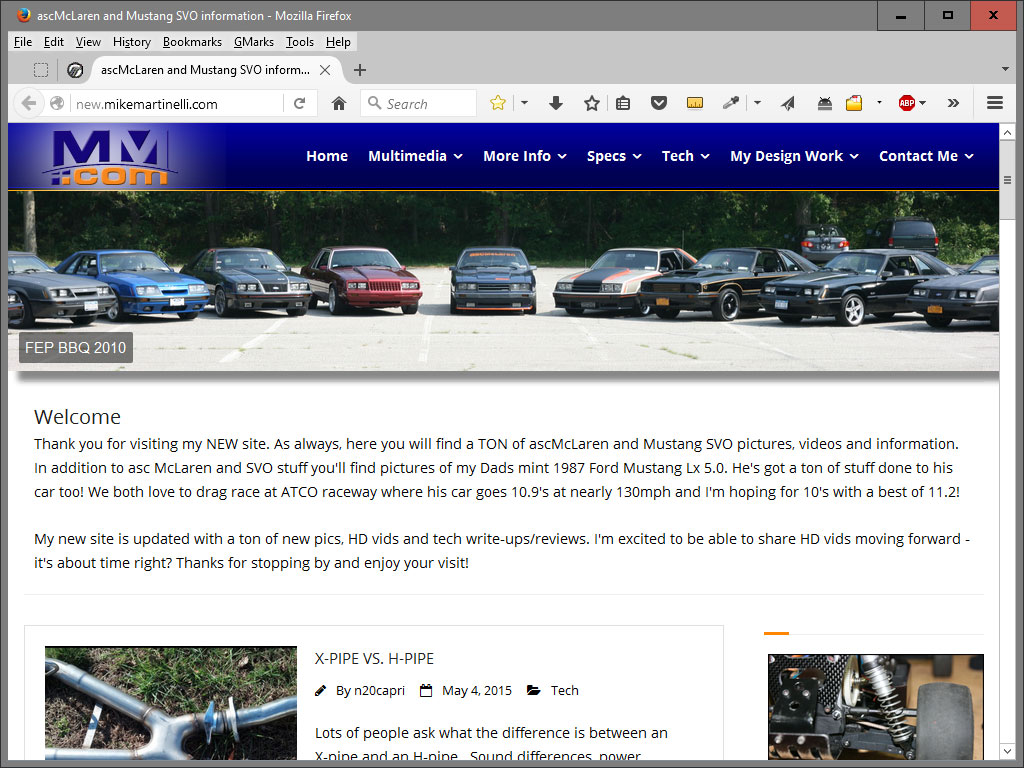Expand the bookmark star dropdown arrow

click(524, 103)
